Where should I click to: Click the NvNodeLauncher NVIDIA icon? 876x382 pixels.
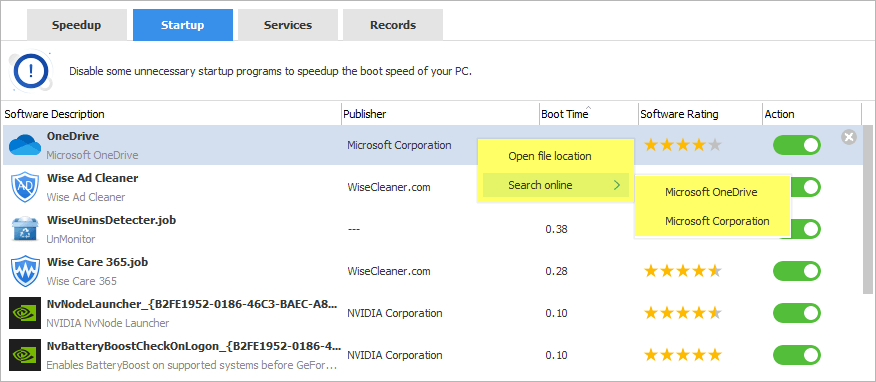click(25, 313)
